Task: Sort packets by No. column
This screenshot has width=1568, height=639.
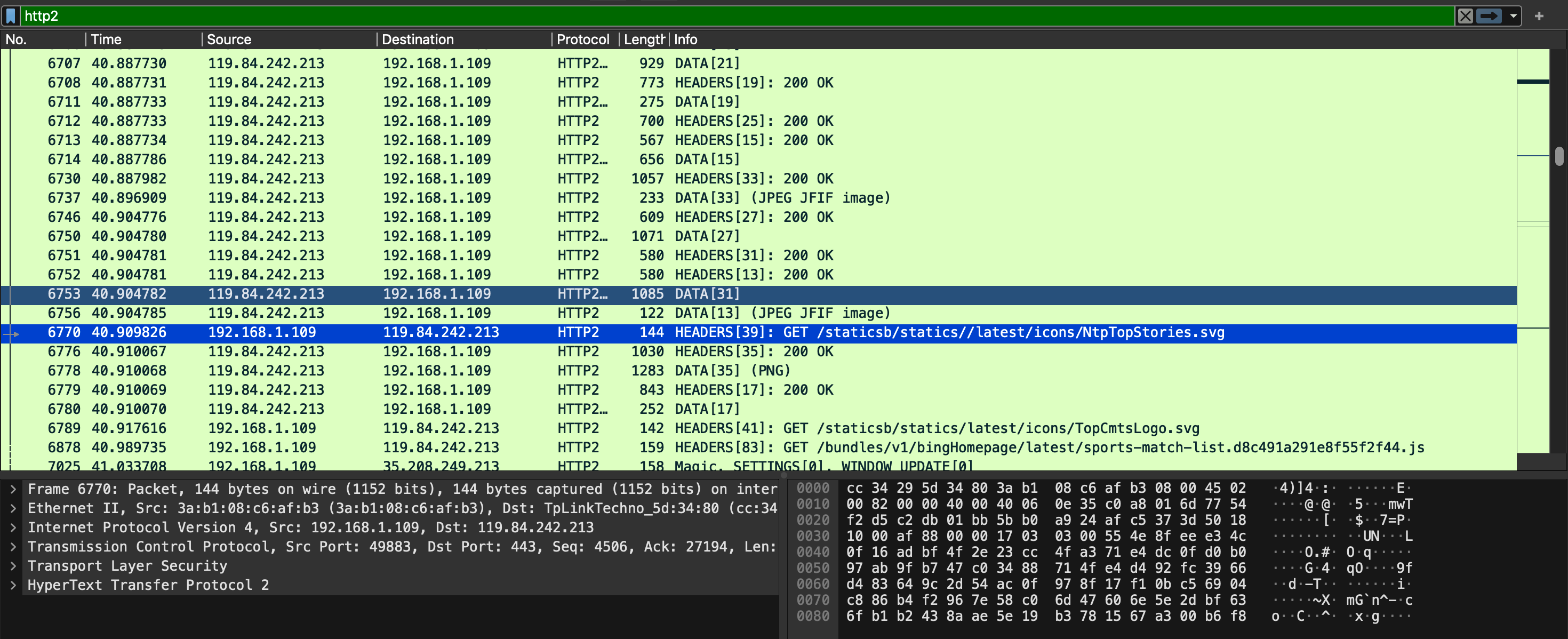Action: pyautogui.click(x=43, y=39)
